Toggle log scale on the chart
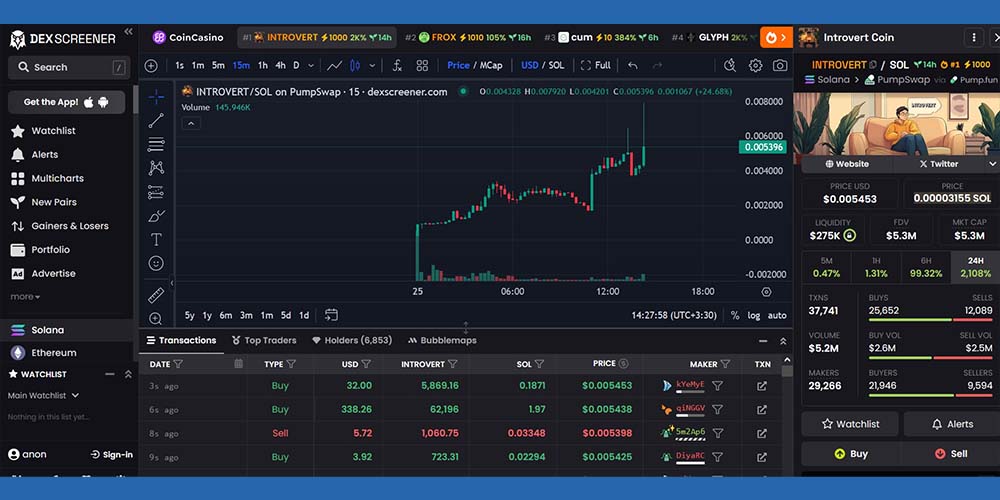Viewport: 1000px width, 500px height. pyautogui.click(x=753, y=315)
